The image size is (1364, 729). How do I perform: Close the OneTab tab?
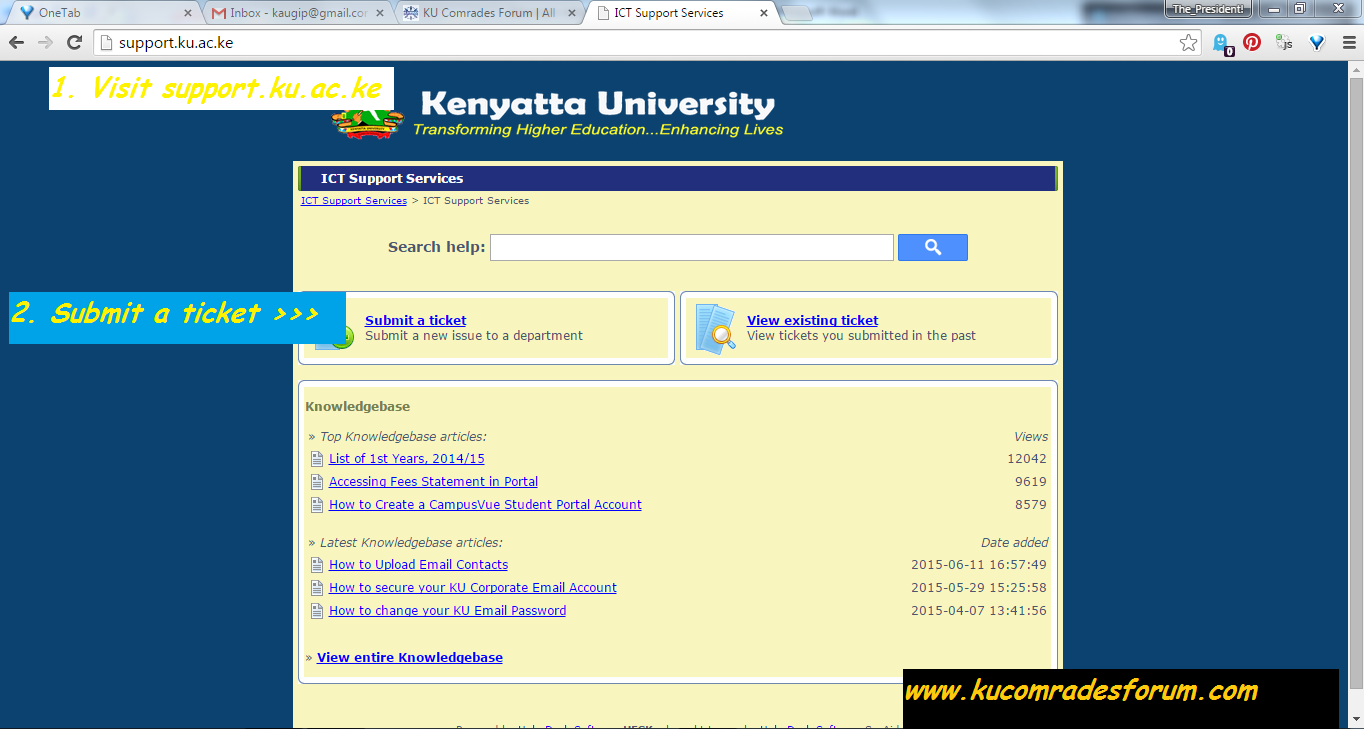186,13
